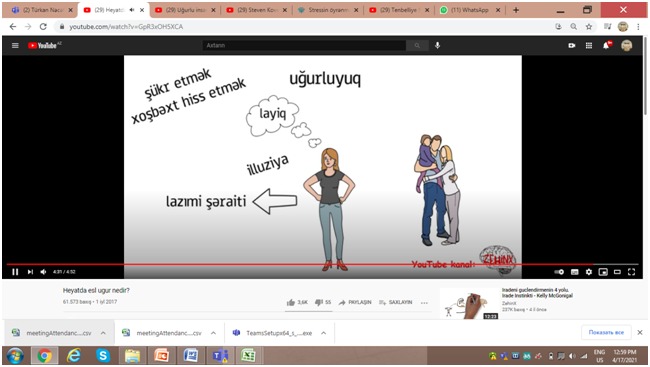Skip to the next video
The height and width of the screenshot is (367, 650).
[30, 272]
